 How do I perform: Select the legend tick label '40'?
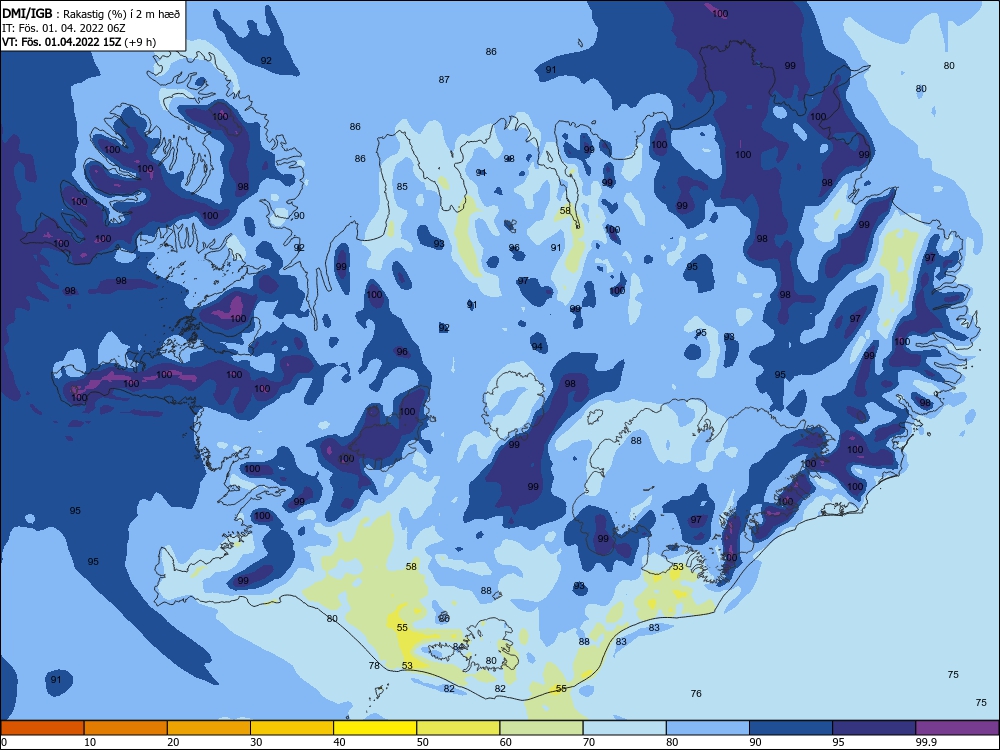click(x=340, y=742)
